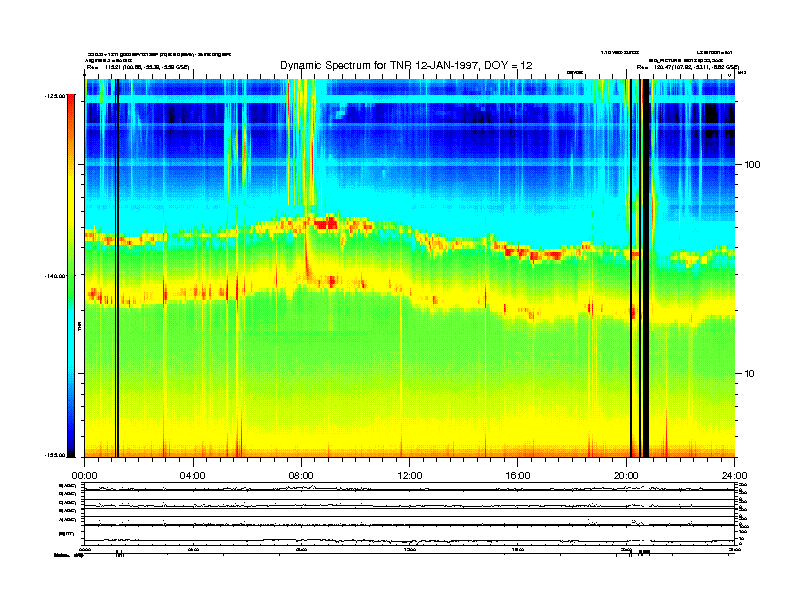Click the 10 frequency-axis label
This screenshot has width=792, height=612.
pyautogui.click(x=750, y=374)
